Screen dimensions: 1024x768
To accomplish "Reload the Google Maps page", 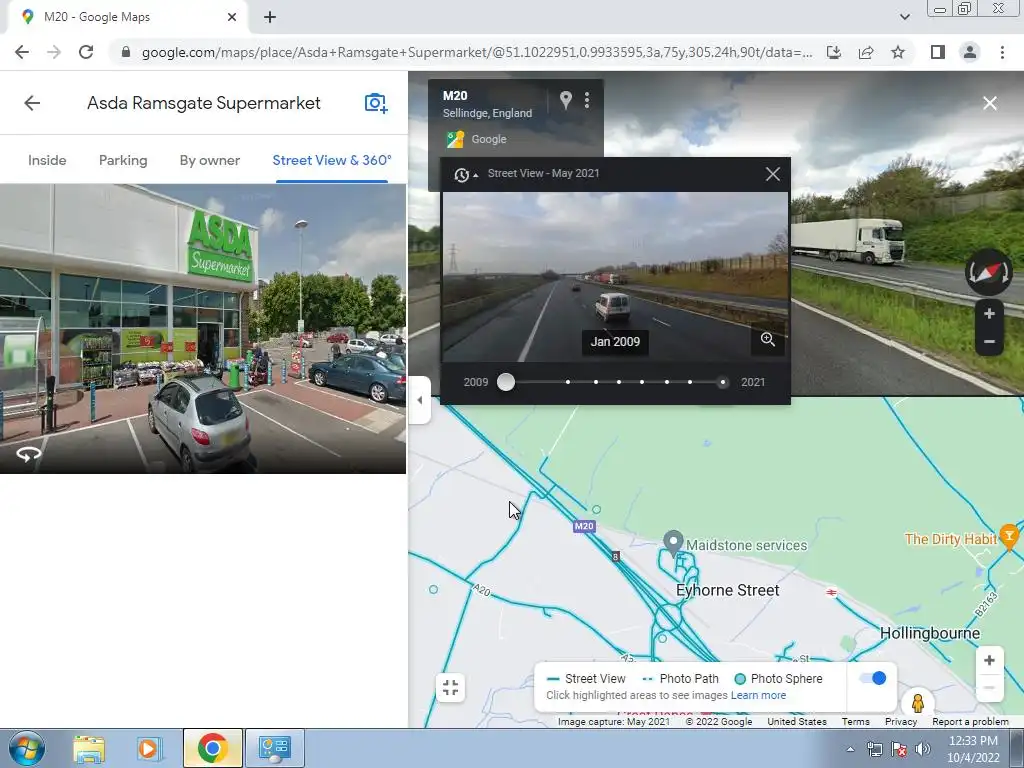I will (x=86, y=52).
